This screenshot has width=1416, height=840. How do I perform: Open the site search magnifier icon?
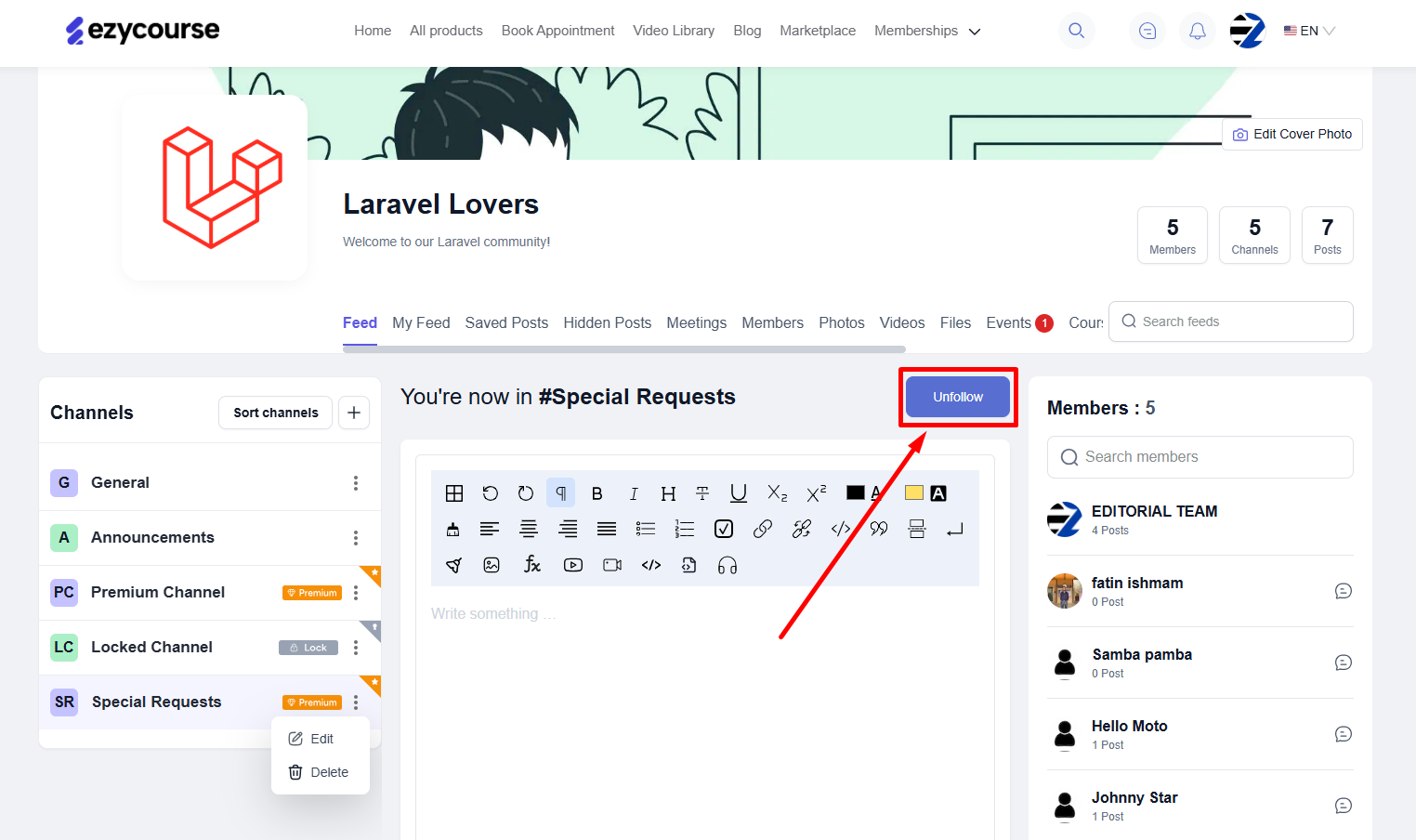click(1077, 31)
